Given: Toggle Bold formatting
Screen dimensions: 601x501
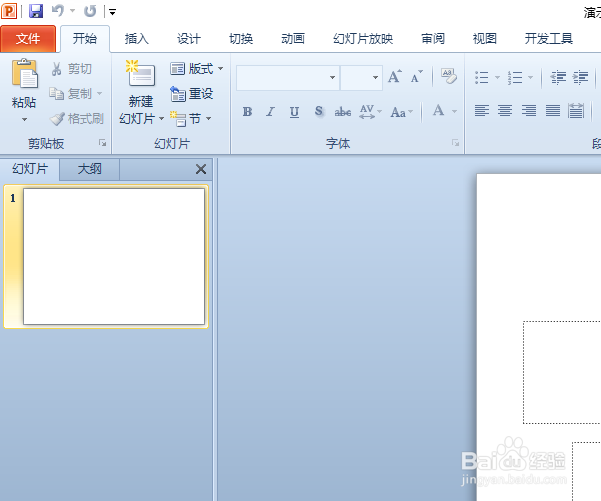Looking at the screenshot, I should coord(248,112).
